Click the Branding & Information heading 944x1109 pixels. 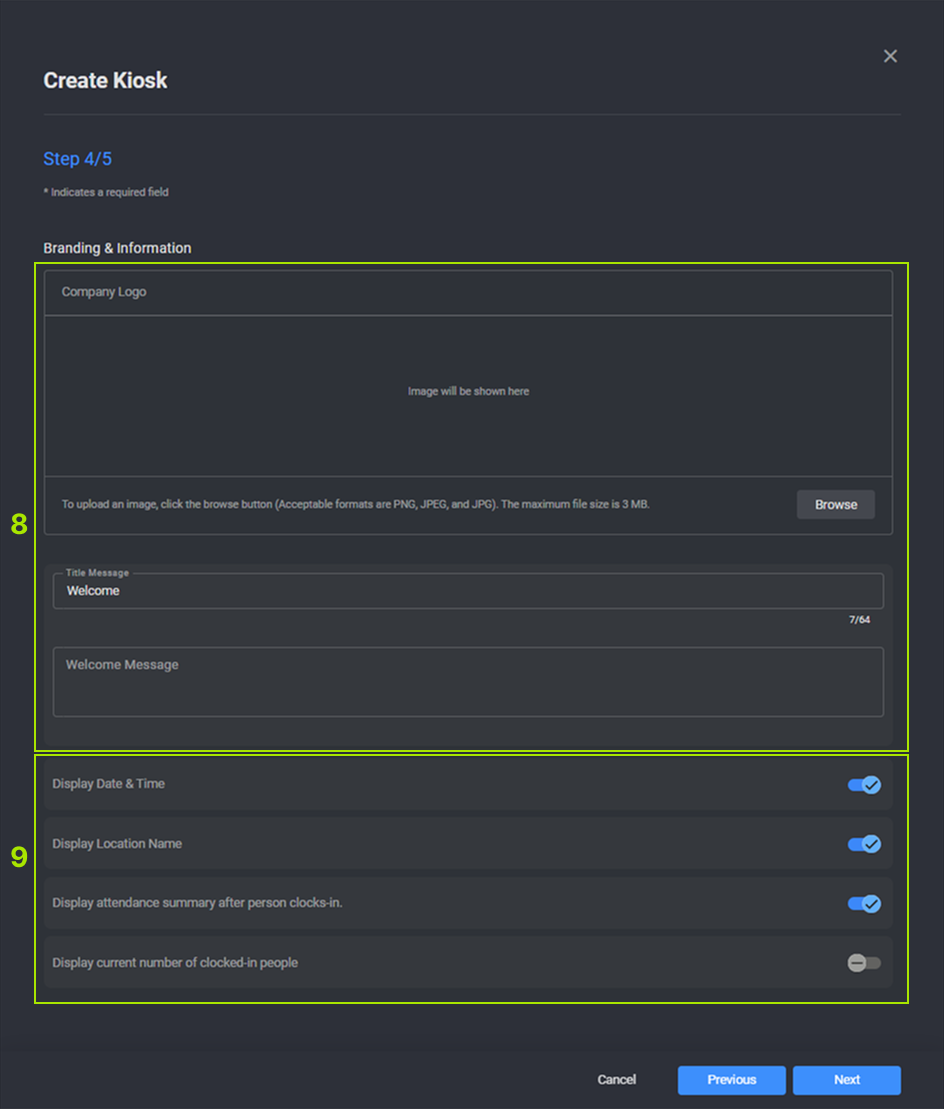point(117,248)
